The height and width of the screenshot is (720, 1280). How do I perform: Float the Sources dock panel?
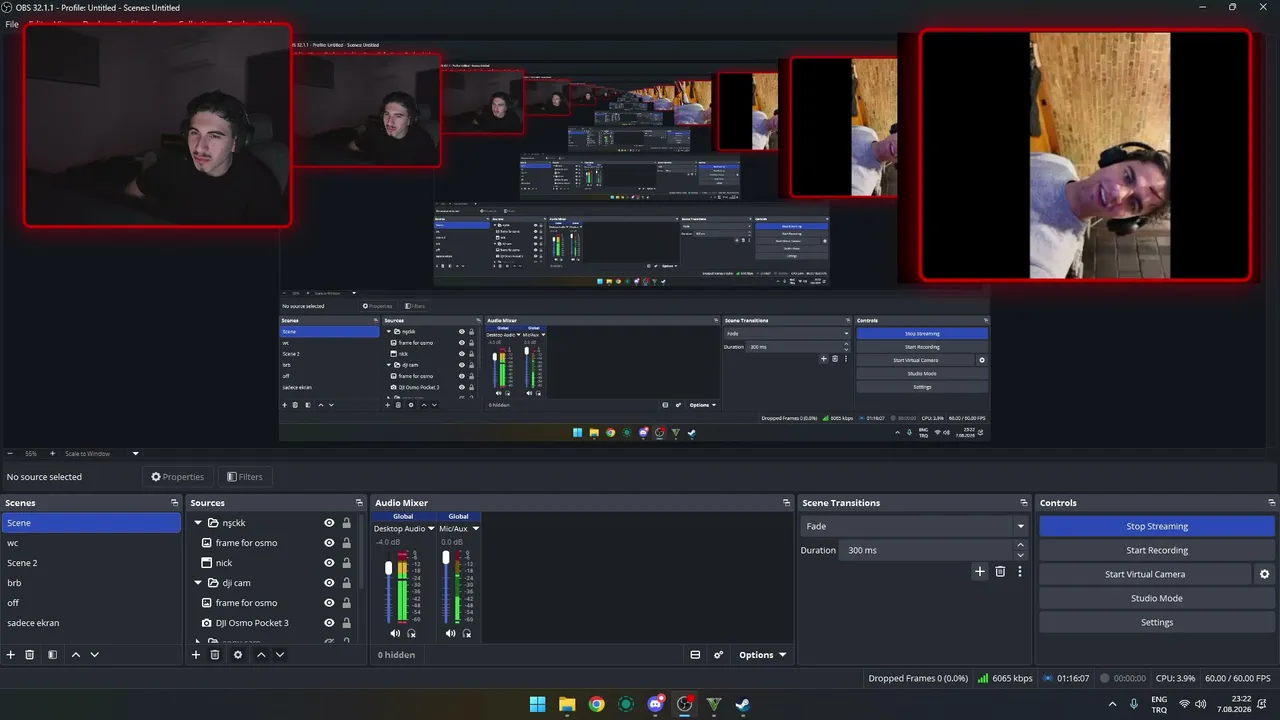click(x=359, y=503)
